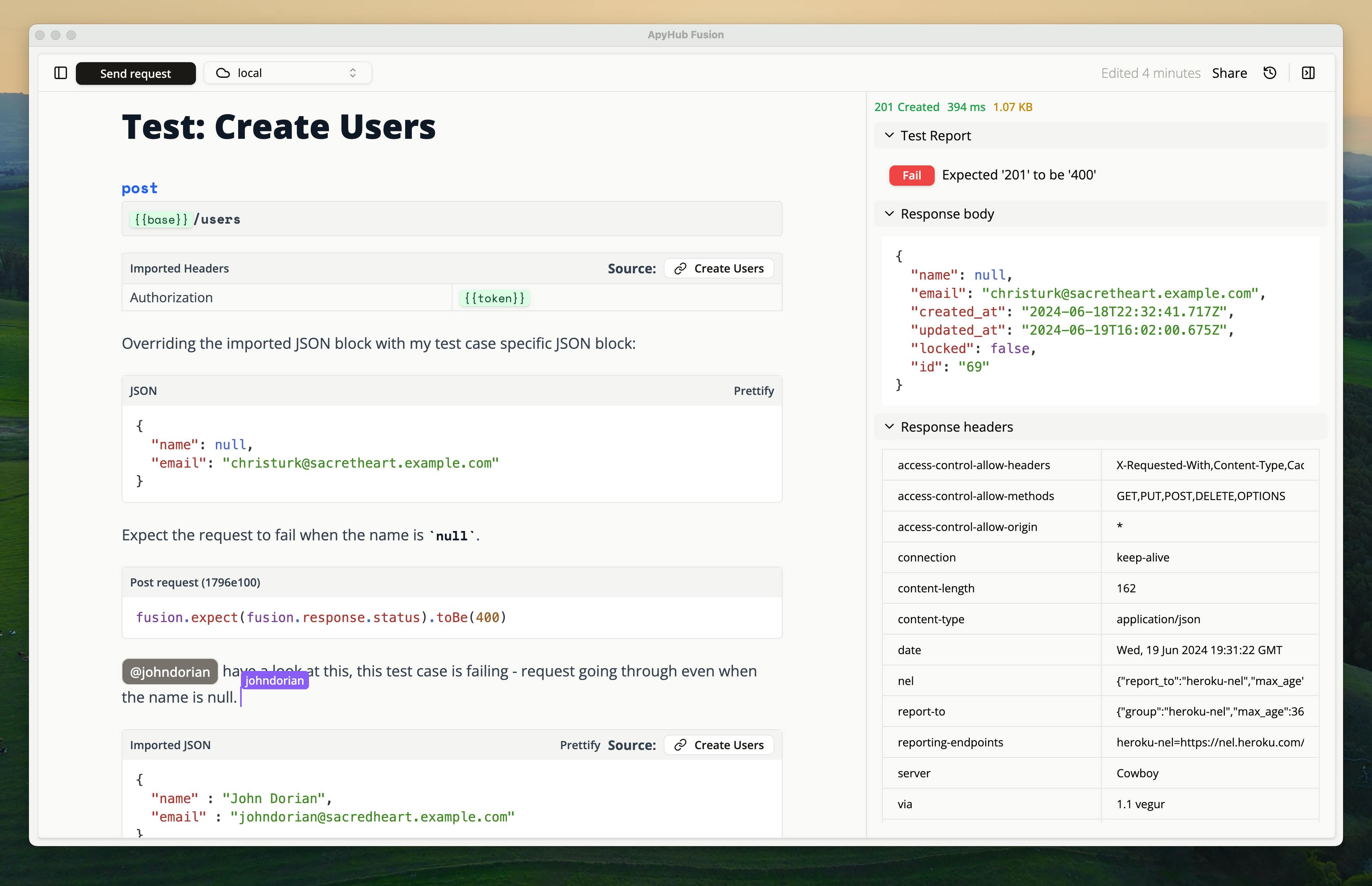Collapse the Test Report section

point(889,135)
